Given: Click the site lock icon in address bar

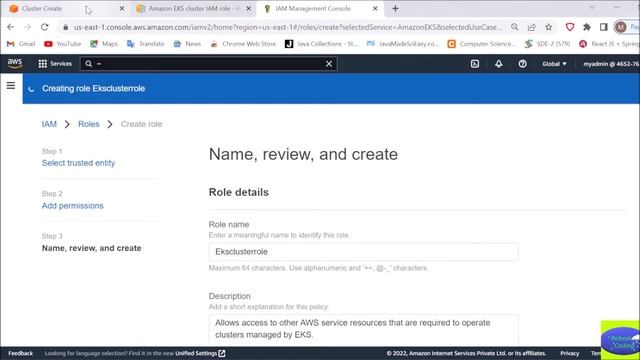Looking at the screenshot, I should coord(65,27).
